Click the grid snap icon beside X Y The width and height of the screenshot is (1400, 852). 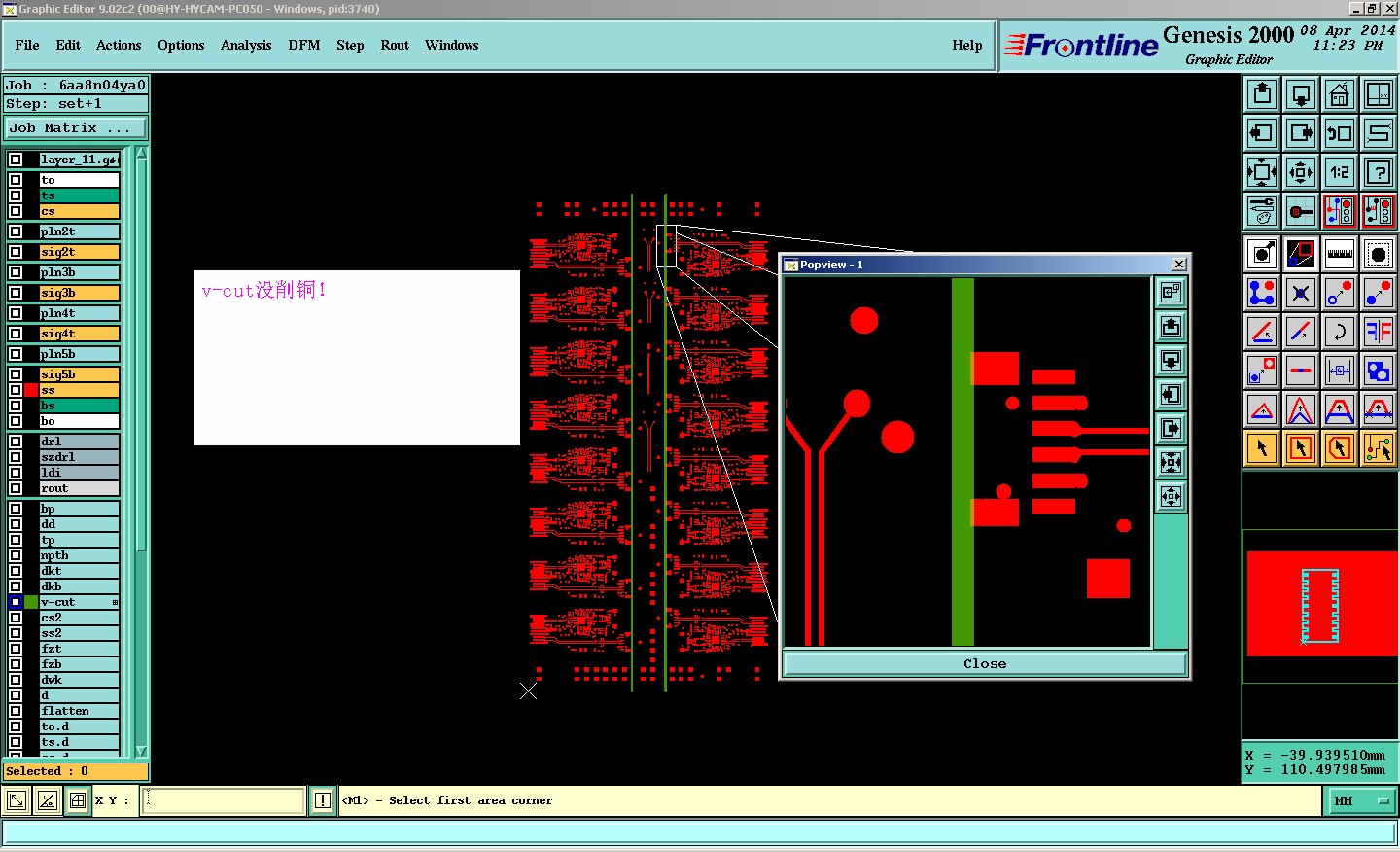tap(78, 800)
